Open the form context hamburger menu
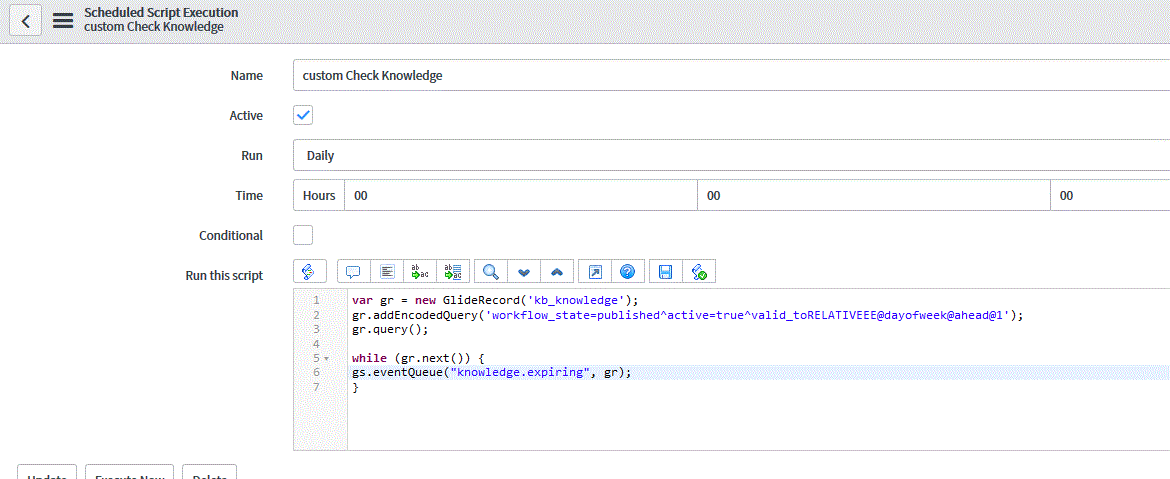Viewport: 1170px width, 479px height. 63,20
